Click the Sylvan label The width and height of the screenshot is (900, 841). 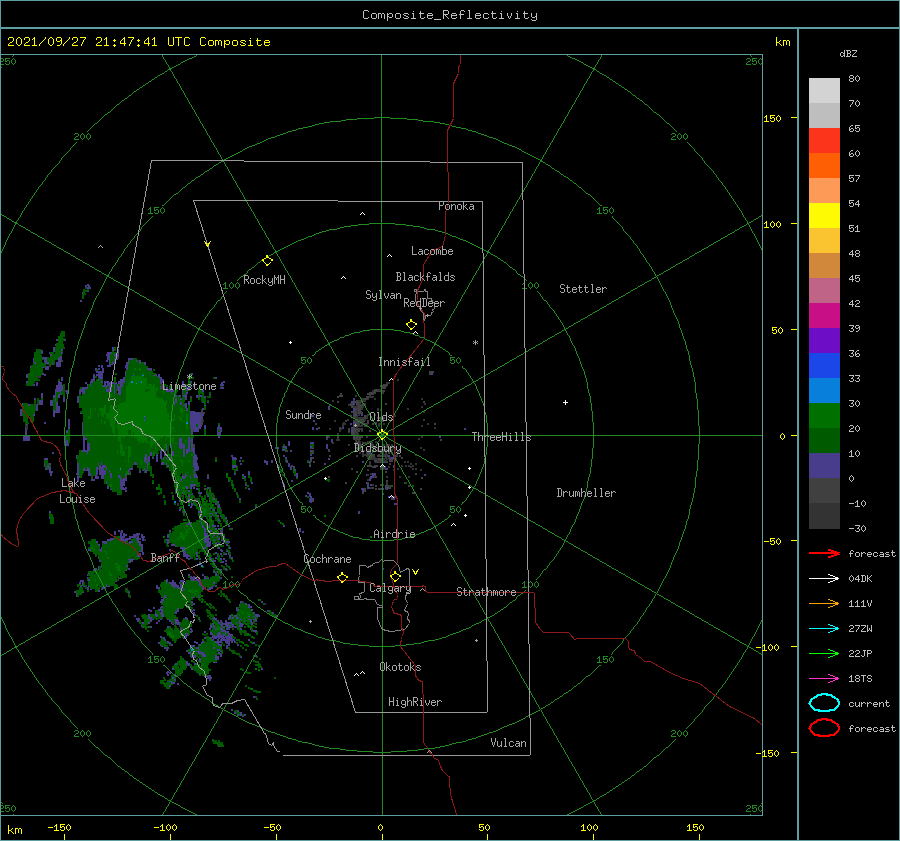383,295
